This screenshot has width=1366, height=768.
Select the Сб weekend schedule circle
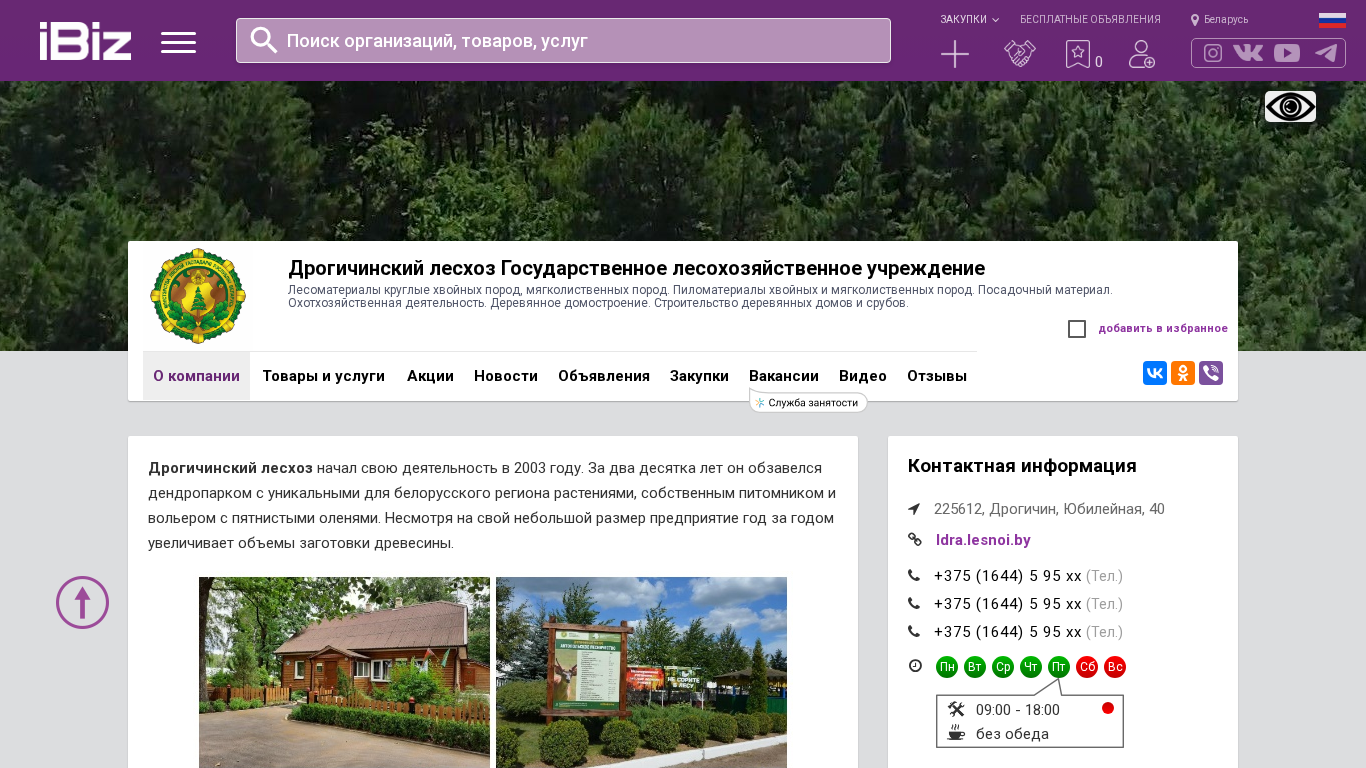coord(1087,667)
